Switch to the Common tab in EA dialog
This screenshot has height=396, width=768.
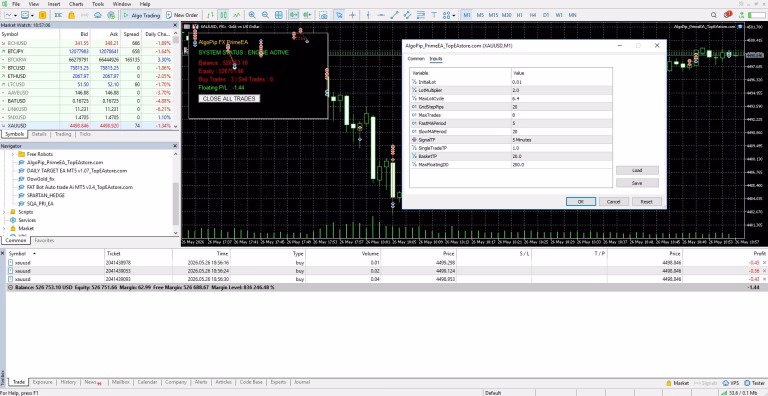click(416, 59)
